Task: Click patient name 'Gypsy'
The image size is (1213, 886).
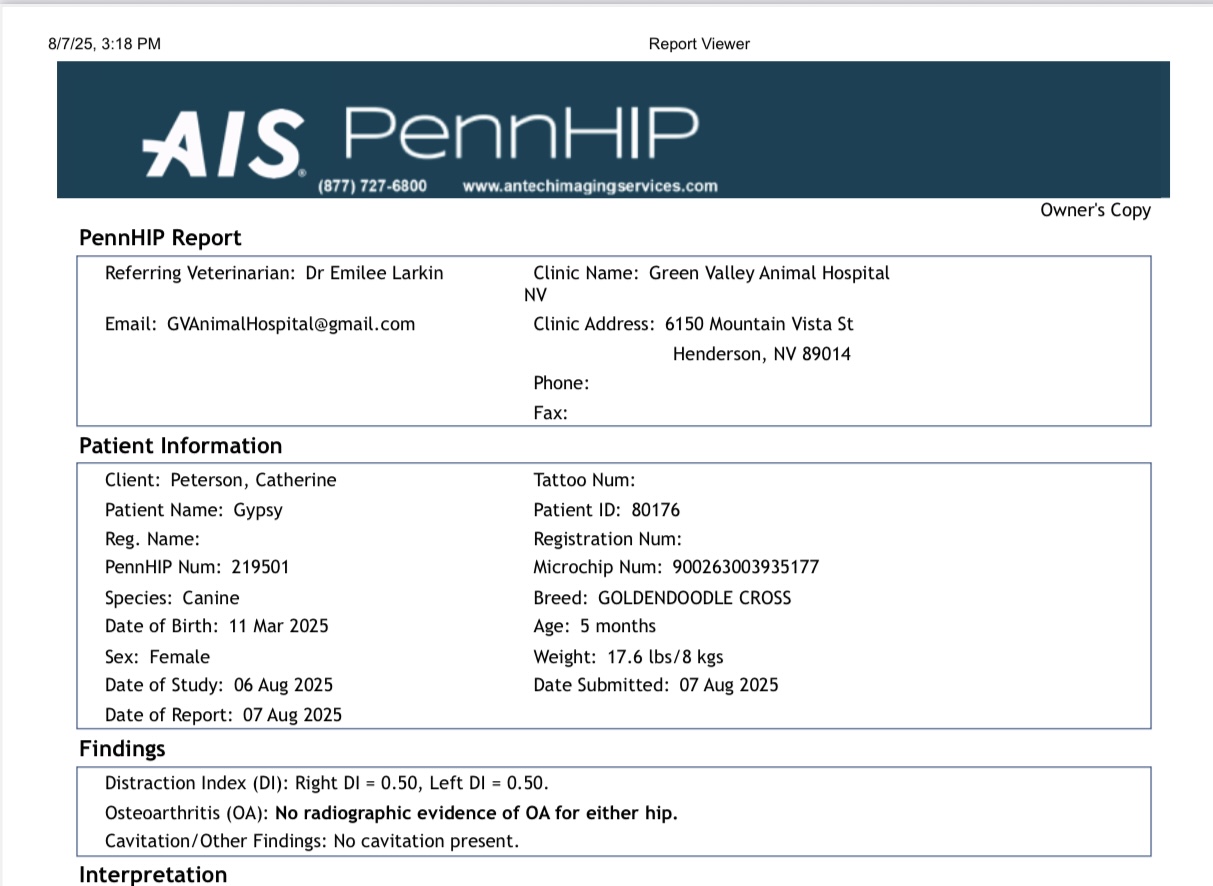Action: pyautogui.click(x=258, y=510)
